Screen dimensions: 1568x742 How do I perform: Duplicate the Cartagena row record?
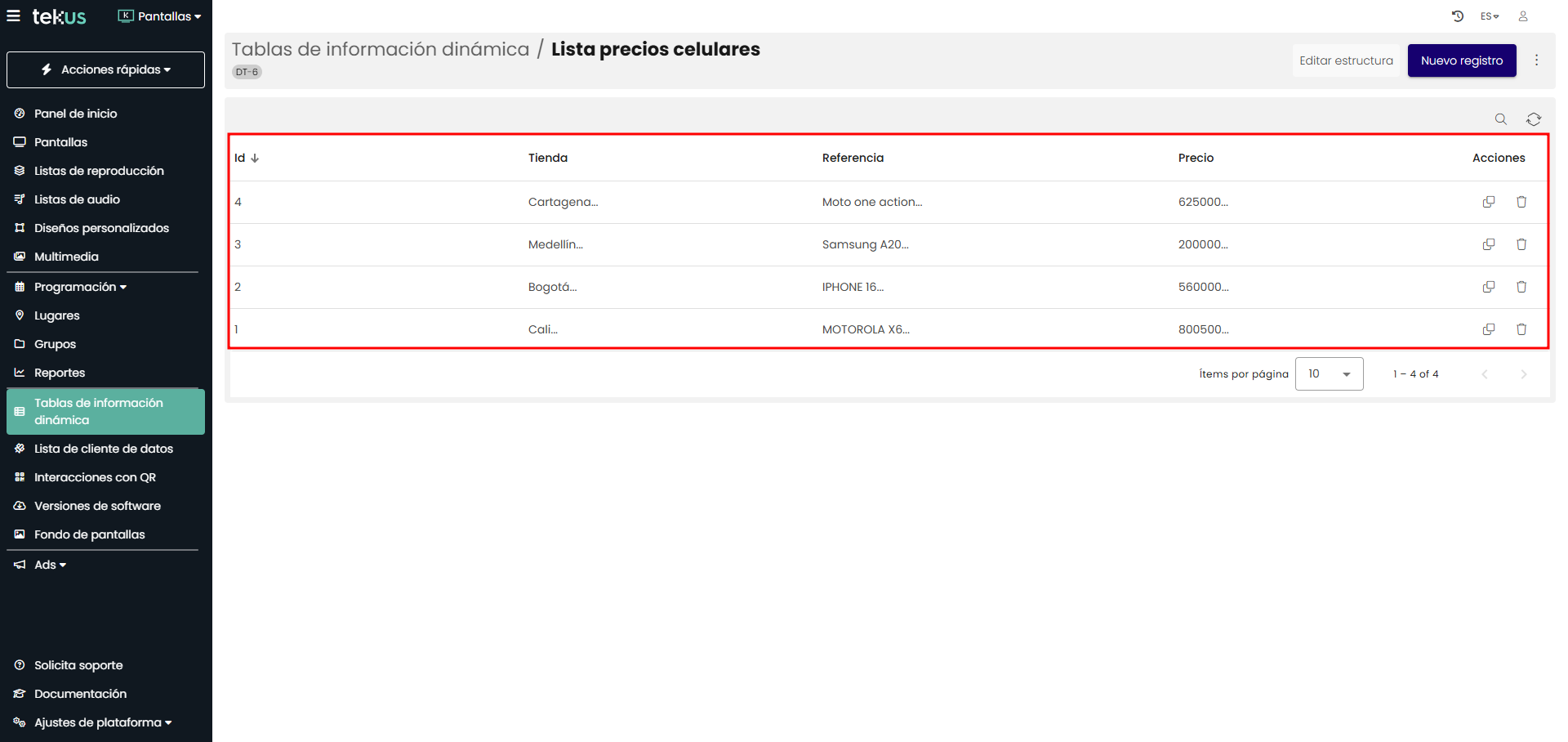1489,202
